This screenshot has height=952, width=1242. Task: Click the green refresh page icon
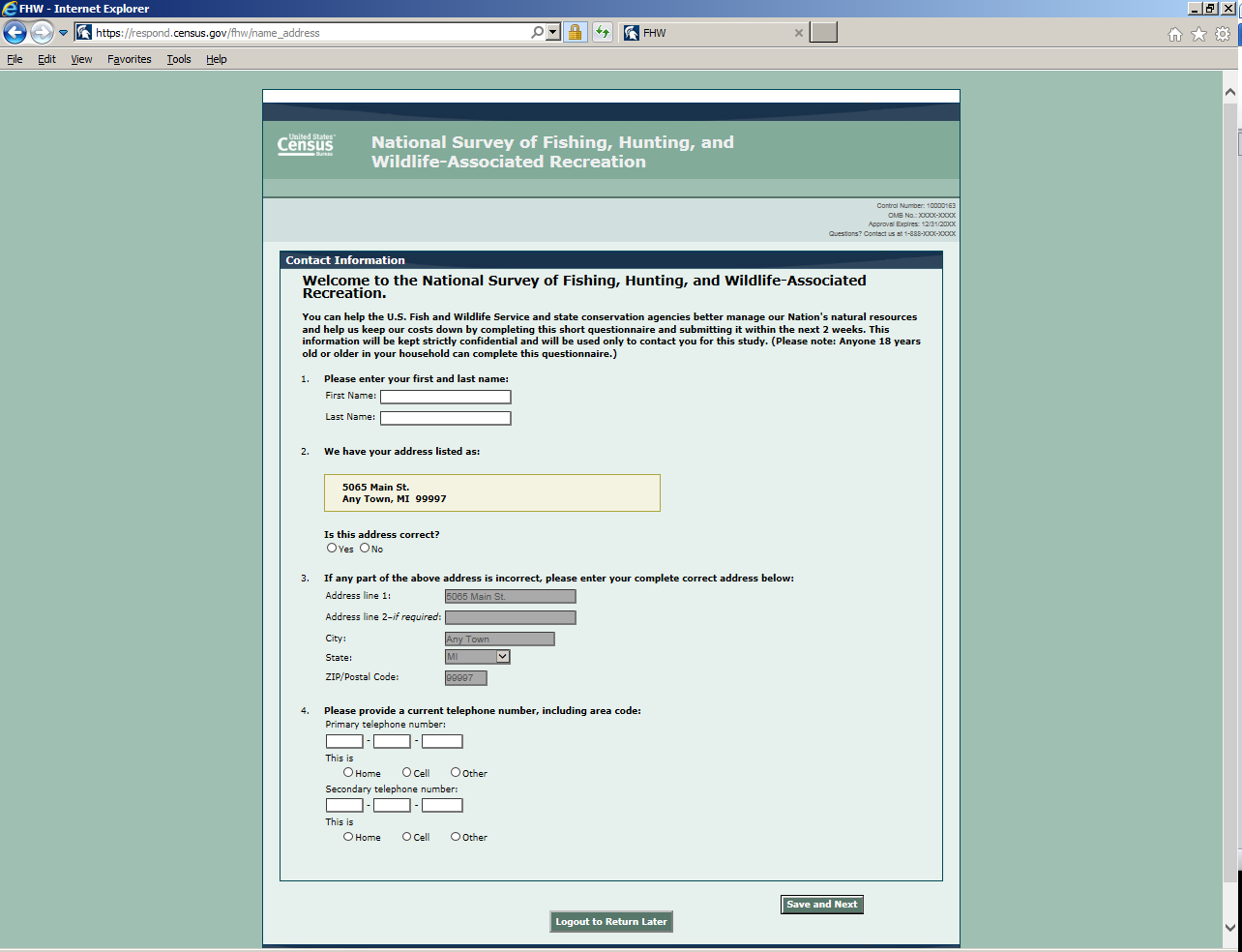603,33
